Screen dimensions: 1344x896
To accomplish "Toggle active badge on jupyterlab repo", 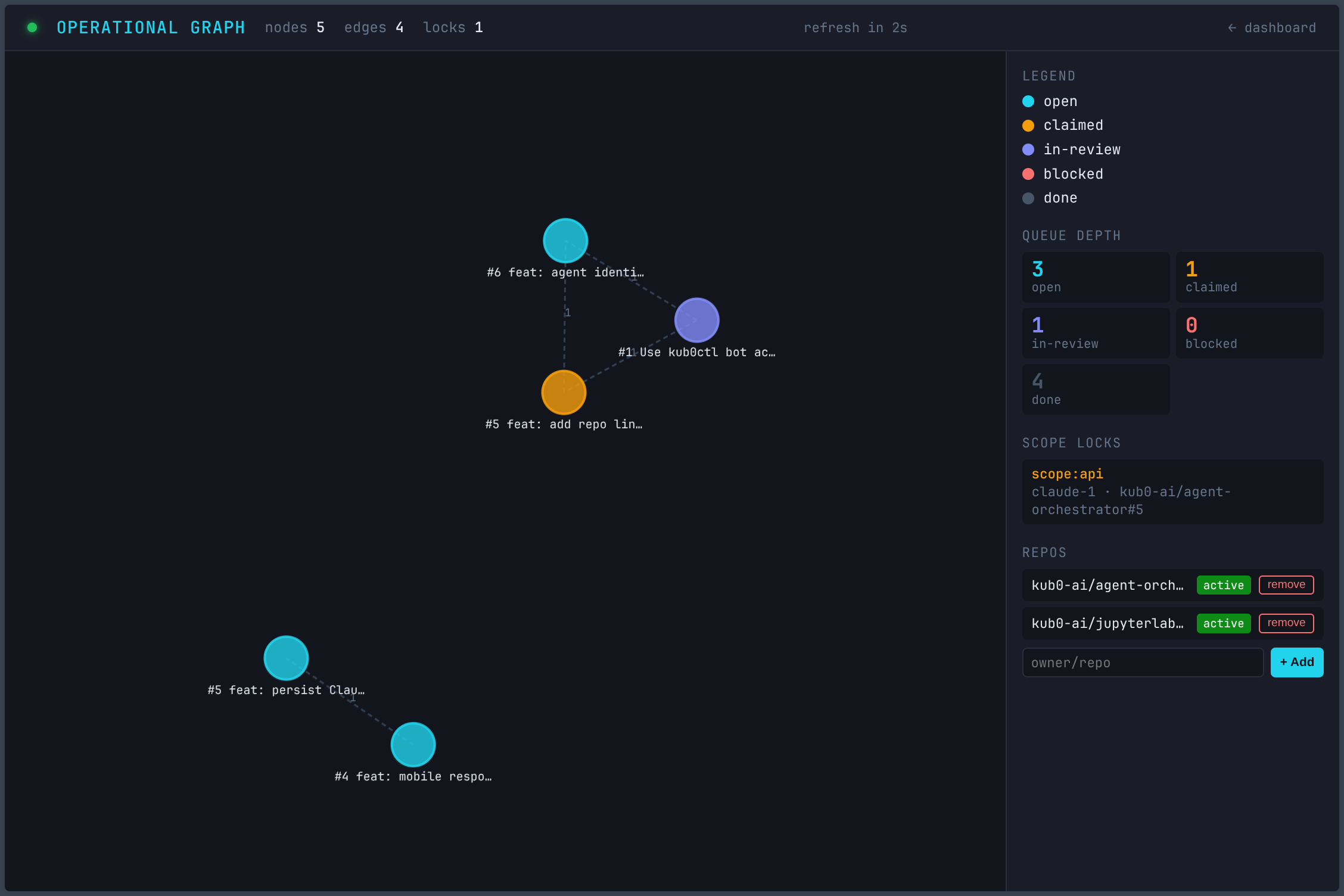I will 1223,623.
